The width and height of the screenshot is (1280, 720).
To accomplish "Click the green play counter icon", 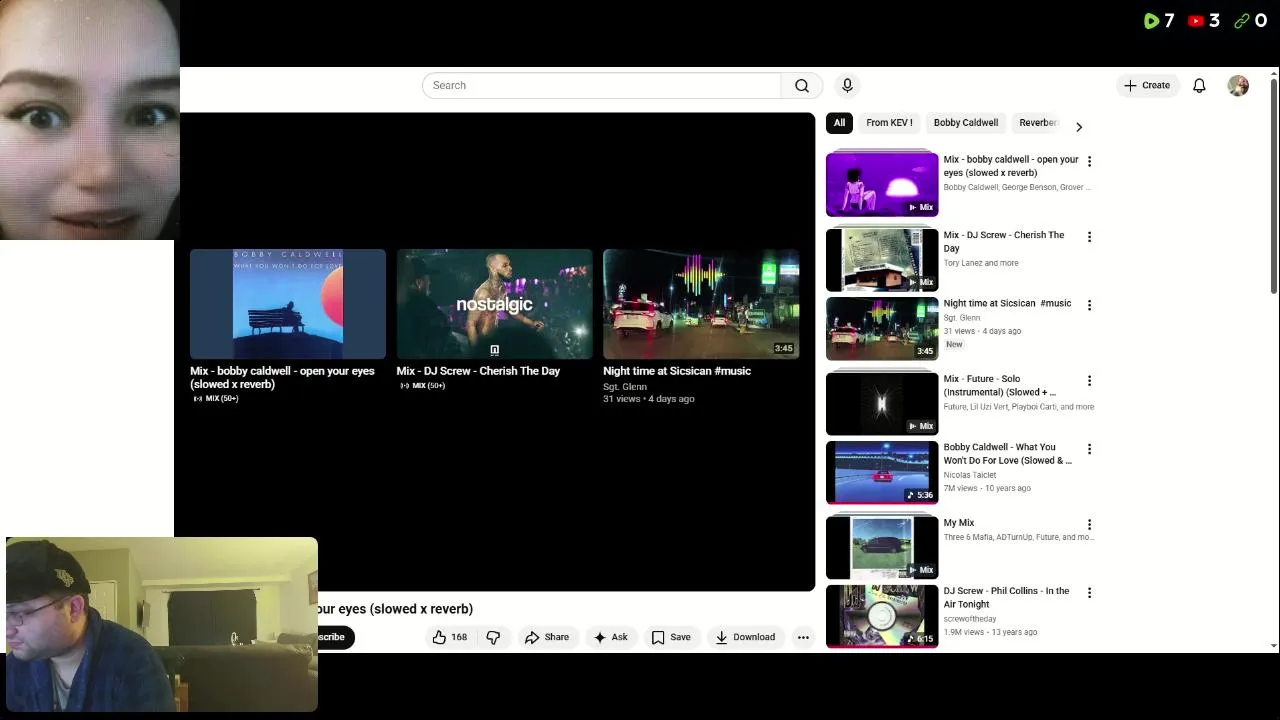I will 1151,21.
